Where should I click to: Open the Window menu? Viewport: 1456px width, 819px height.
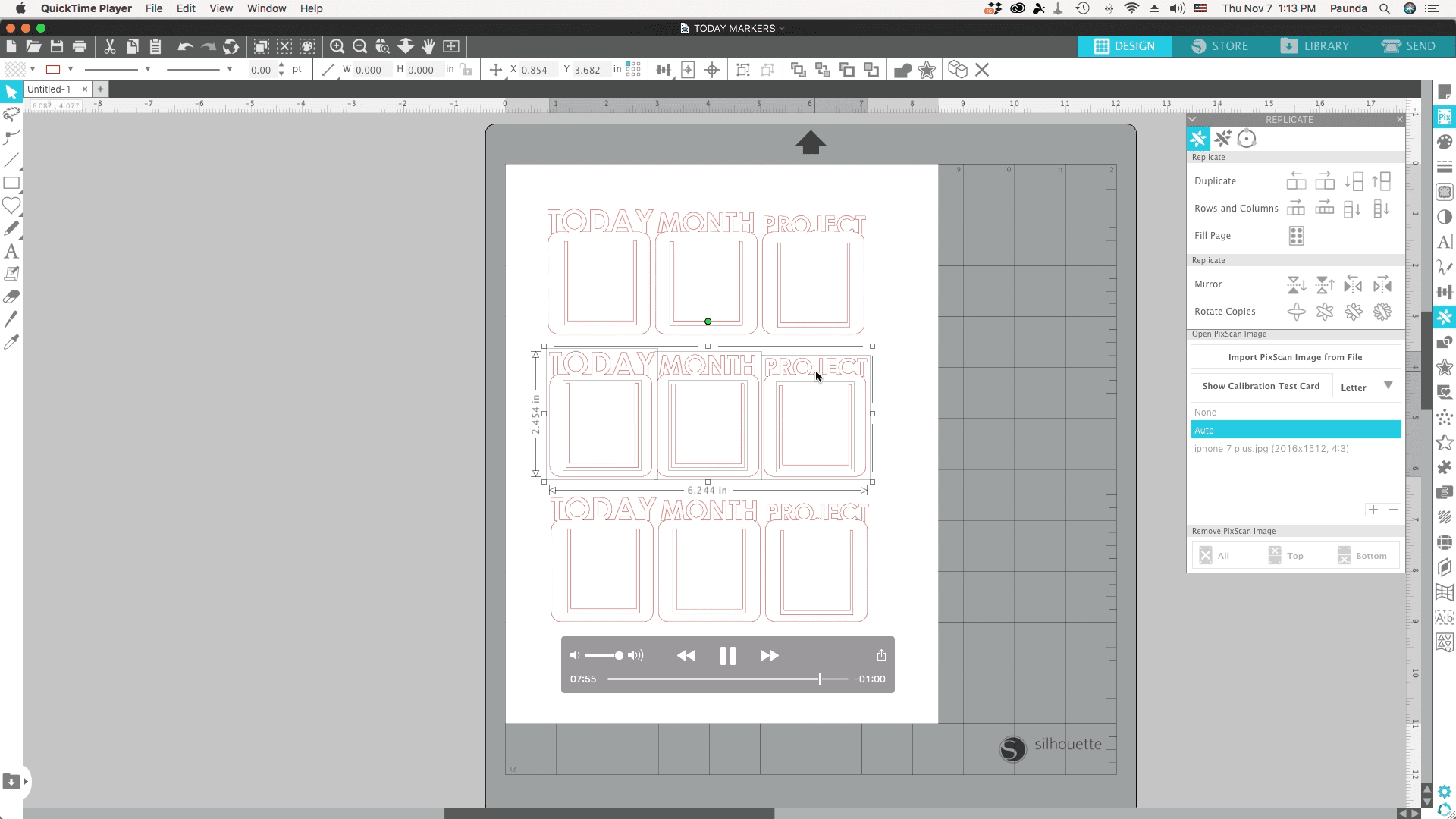pyautogui.click(x=266, y=8)
